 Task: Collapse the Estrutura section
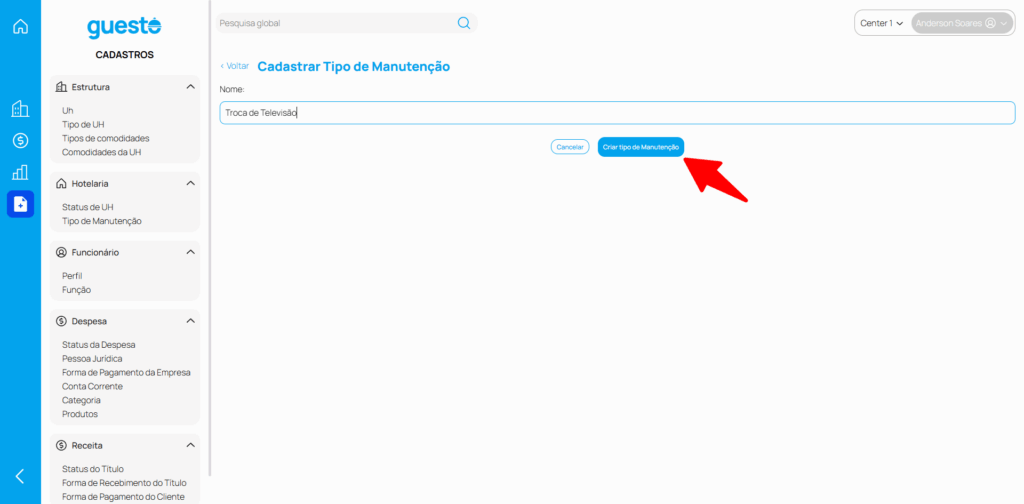click(x=190, y=87)
